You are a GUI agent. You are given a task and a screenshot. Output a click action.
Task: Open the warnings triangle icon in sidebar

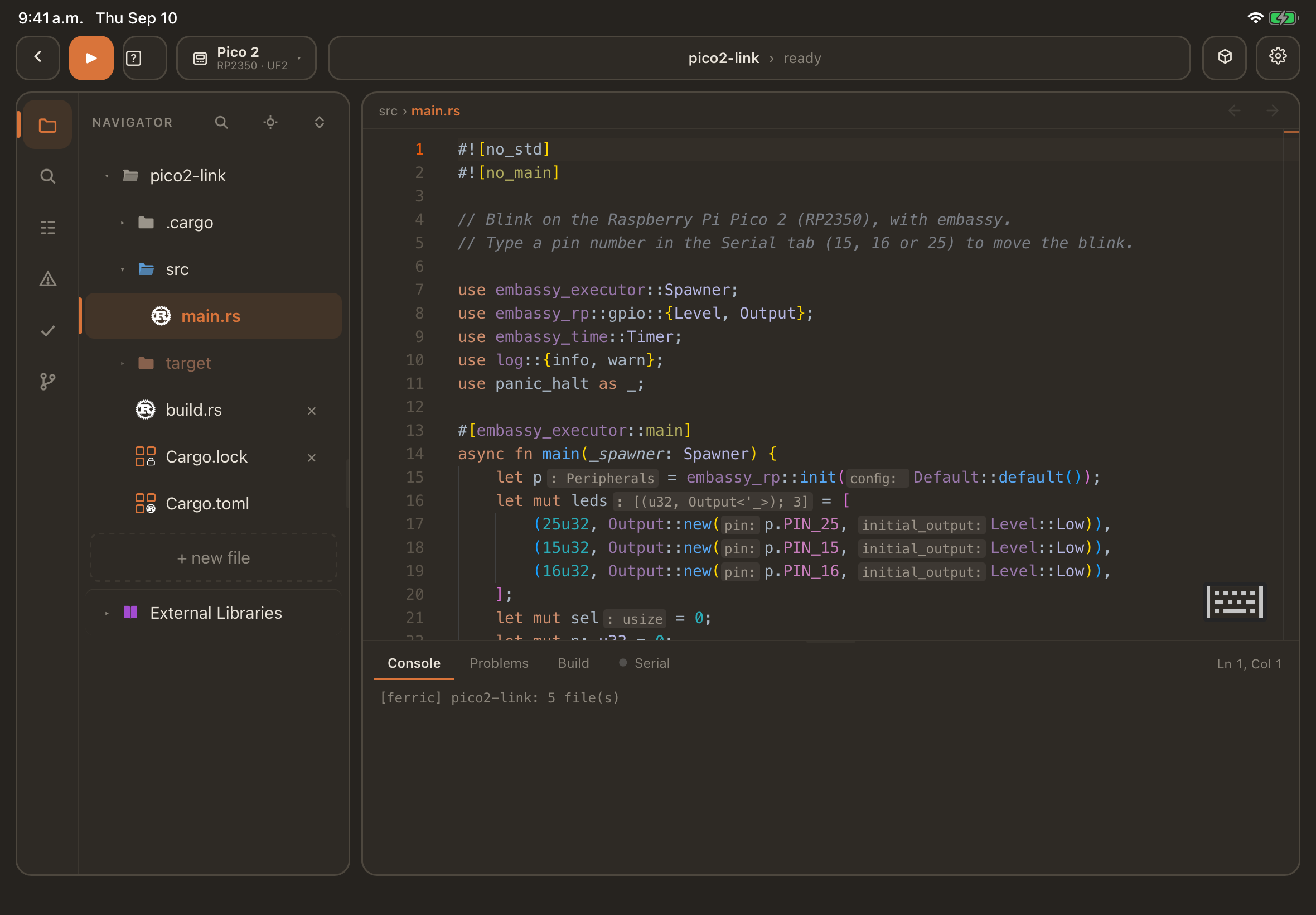(47, 279)
